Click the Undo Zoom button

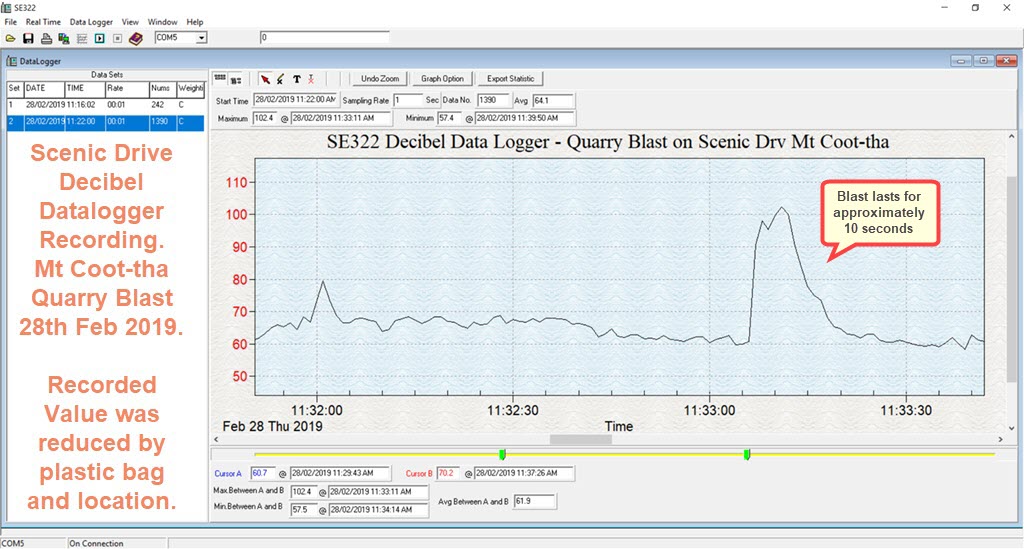379,79
